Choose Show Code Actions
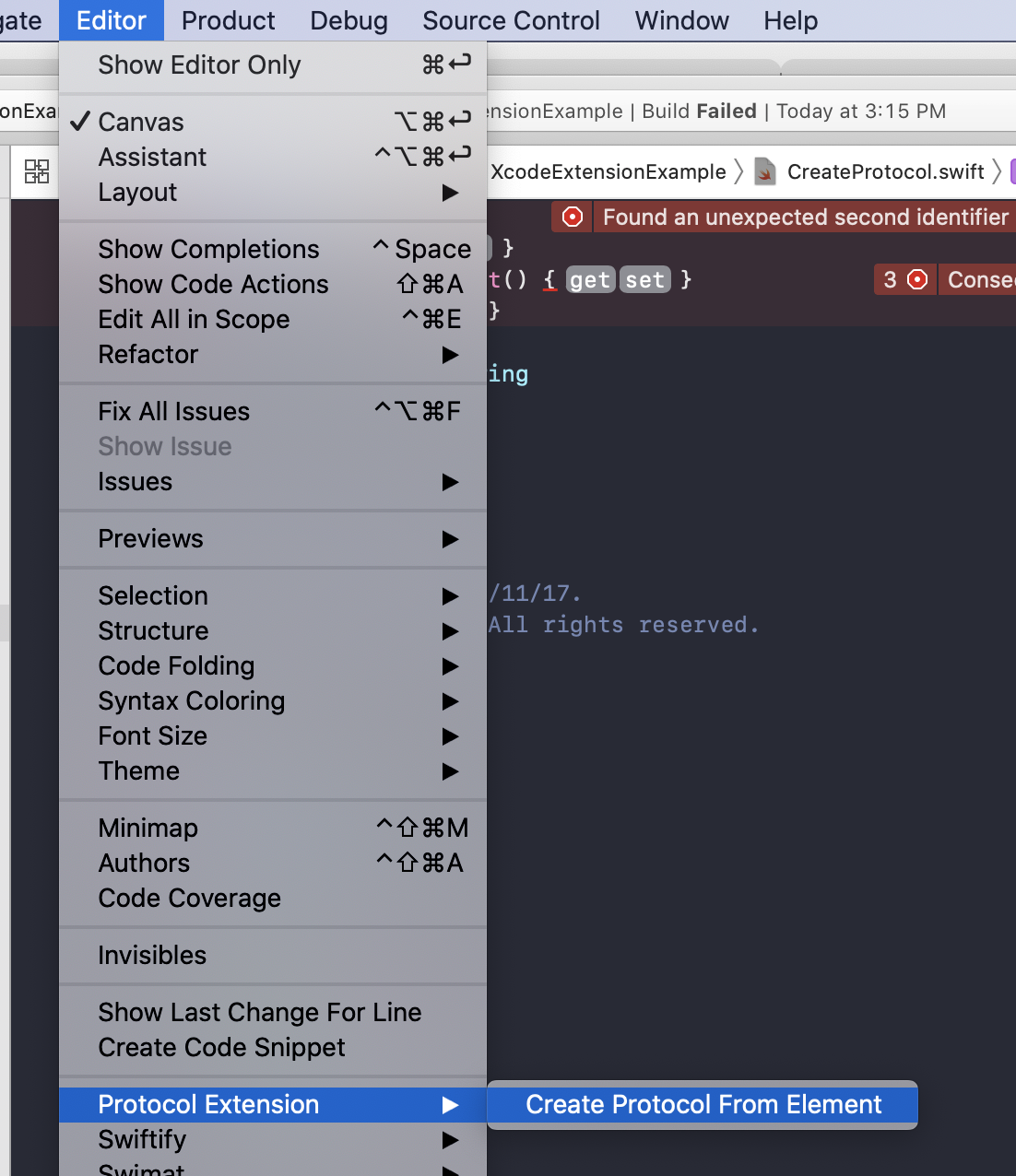The height and width of the screenshot is (1176, 1016). 273,285
